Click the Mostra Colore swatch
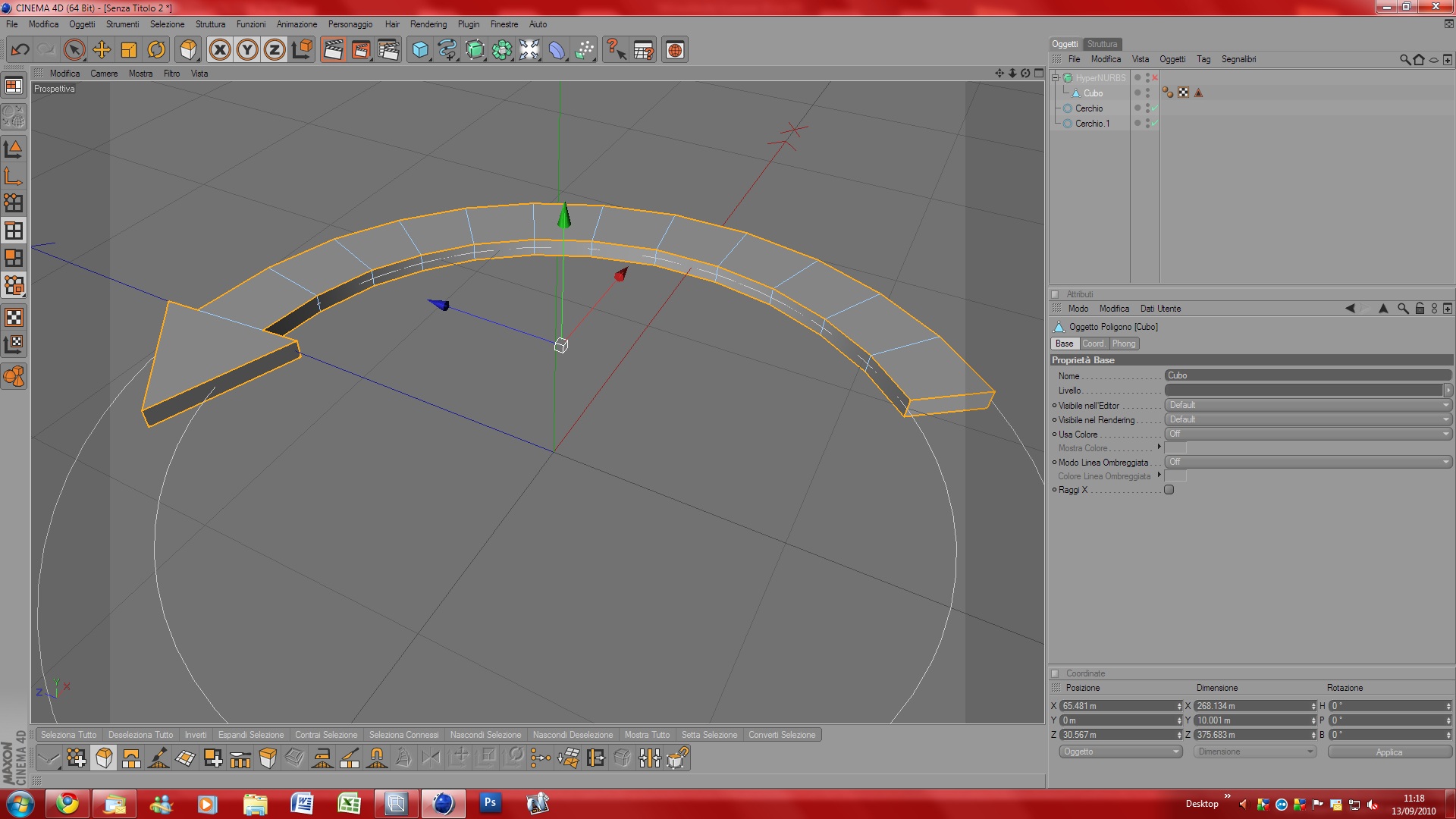Screen dimensions: 1456x819 coord(1175,448)
